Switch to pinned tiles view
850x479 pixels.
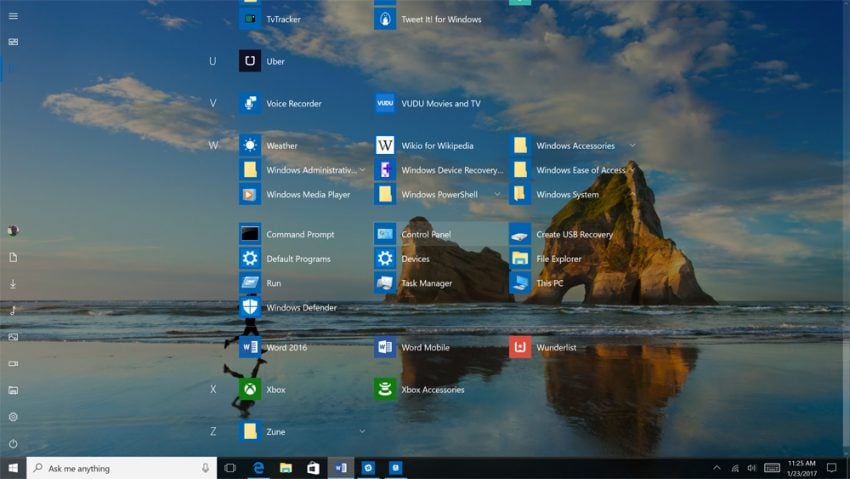pos(13,42)
